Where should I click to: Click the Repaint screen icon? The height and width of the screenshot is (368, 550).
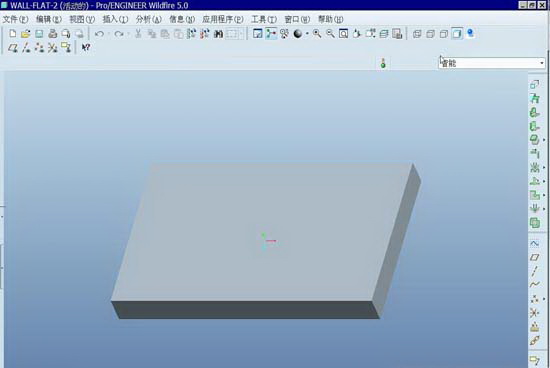pyautogui.click(x=257, y=34)
